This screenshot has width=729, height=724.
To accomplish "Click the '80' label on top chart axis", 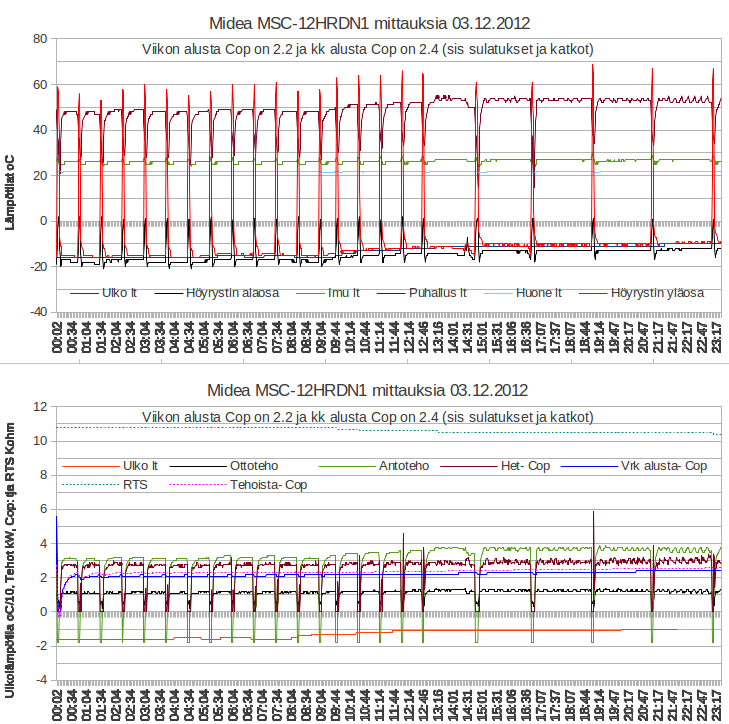I will click(41, 38).
